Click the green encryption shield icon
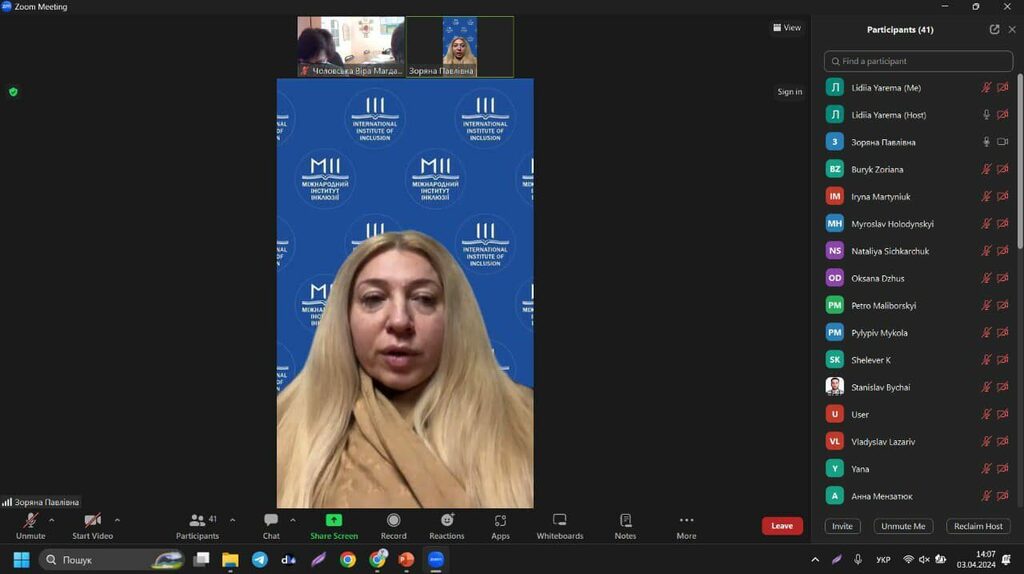The width and height of the screenshot is (1024, 574). click(x=13, y=92)
